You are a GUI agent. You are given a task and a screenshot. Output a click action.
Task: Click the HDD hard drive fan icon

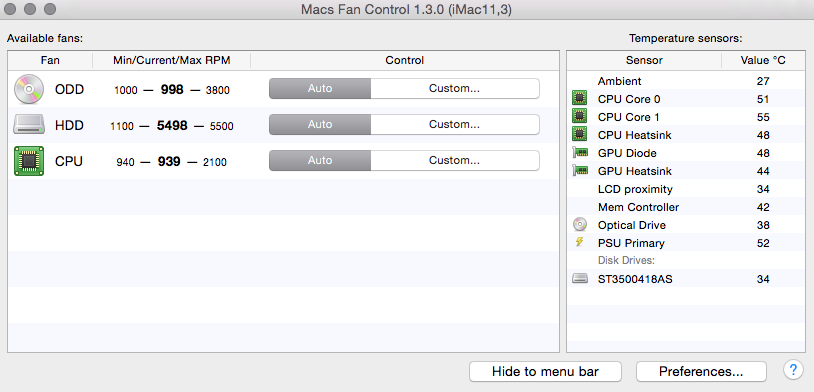29,126
